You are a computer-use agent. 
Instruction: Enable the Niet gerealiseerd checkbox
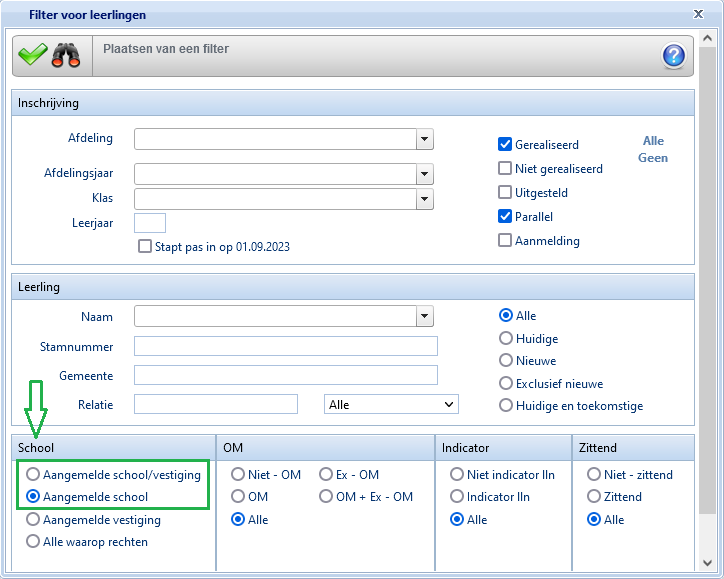click(x=506, y=168)
